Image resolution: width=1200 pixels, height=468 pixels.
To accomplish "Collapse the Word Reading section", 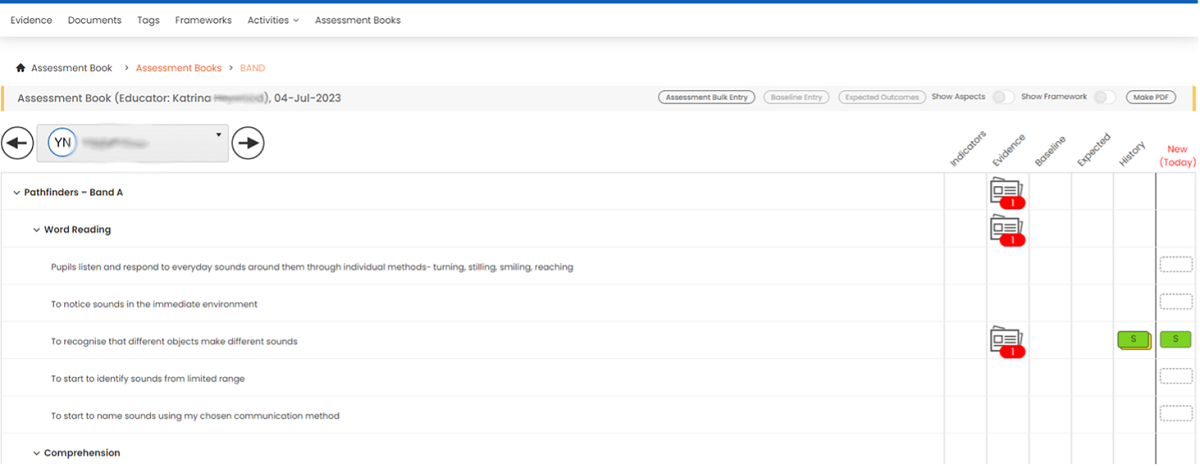I will pyautogui.click(x=37, y=230).
